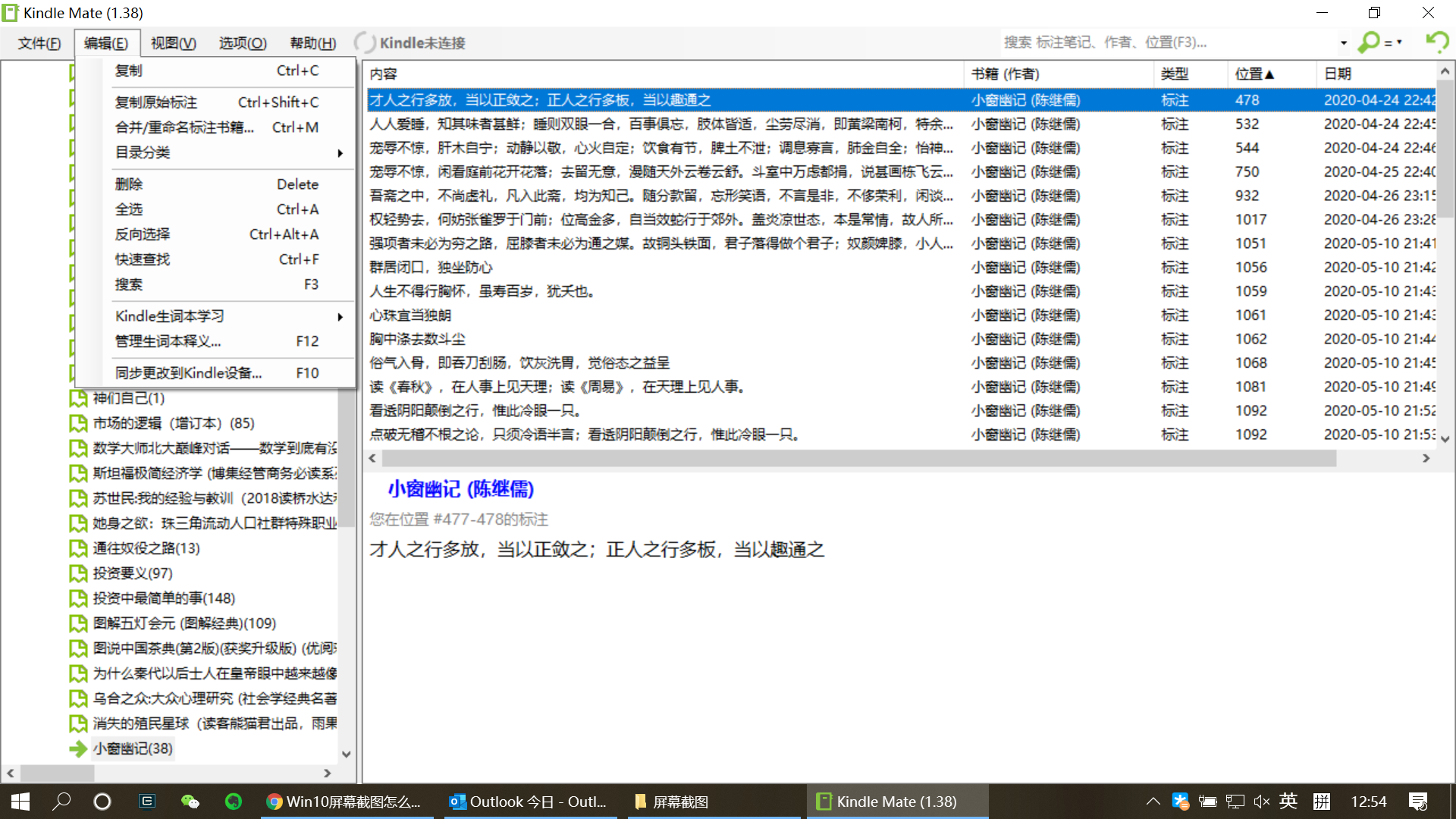Click the green magnifier search icon
Screen dimensions: 1456x819
tap(1369, 42)
